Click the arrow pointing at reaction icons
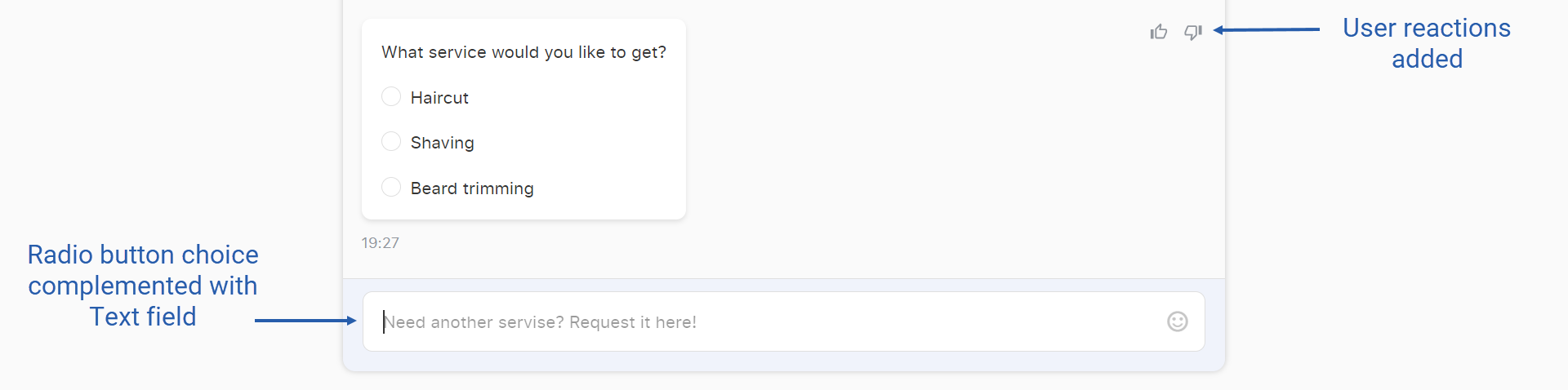Image resolution: width=1568 pixels, height=390 pixels. coord(1266,29)
